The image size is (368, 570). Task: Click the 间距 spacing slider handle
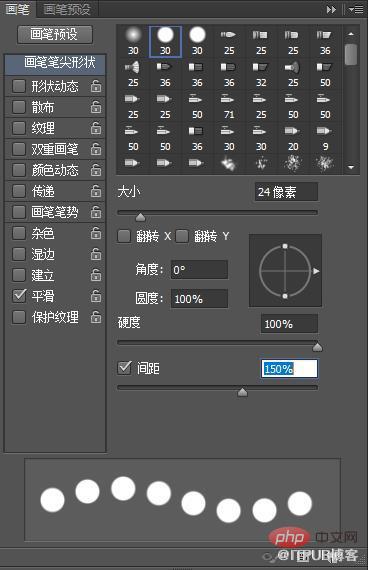pos(242,392)
